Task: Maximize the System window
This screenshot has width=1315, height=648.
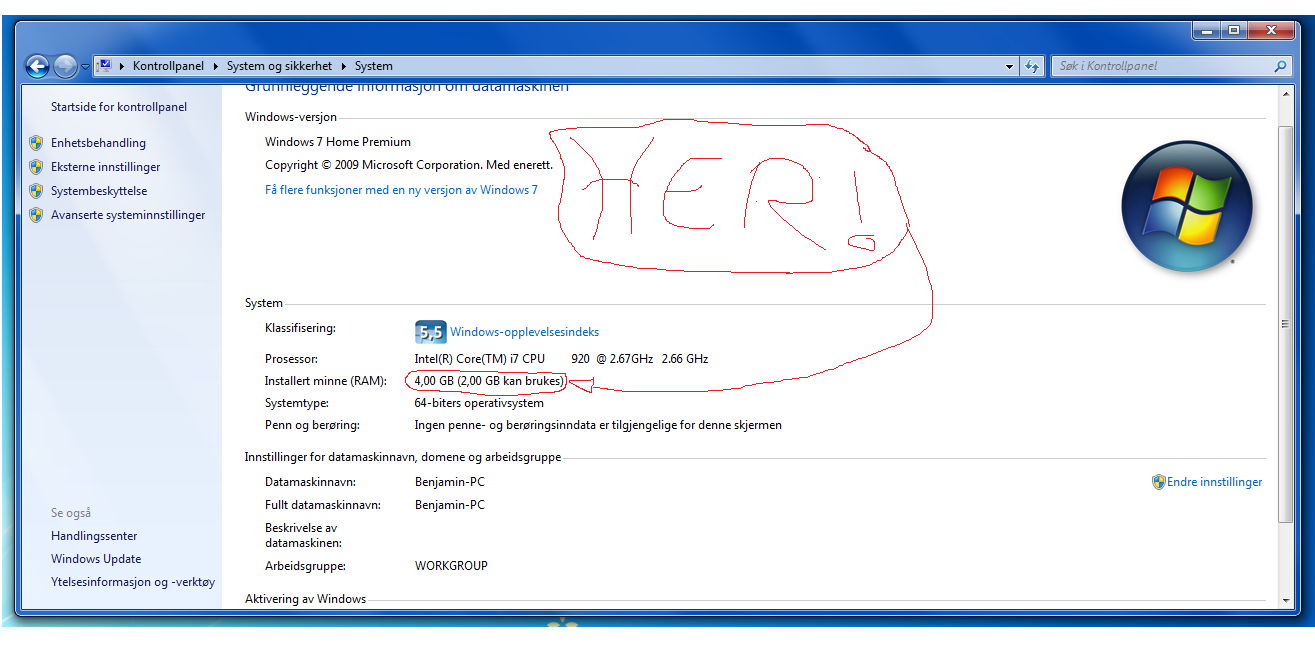Action: point(1234,31)
